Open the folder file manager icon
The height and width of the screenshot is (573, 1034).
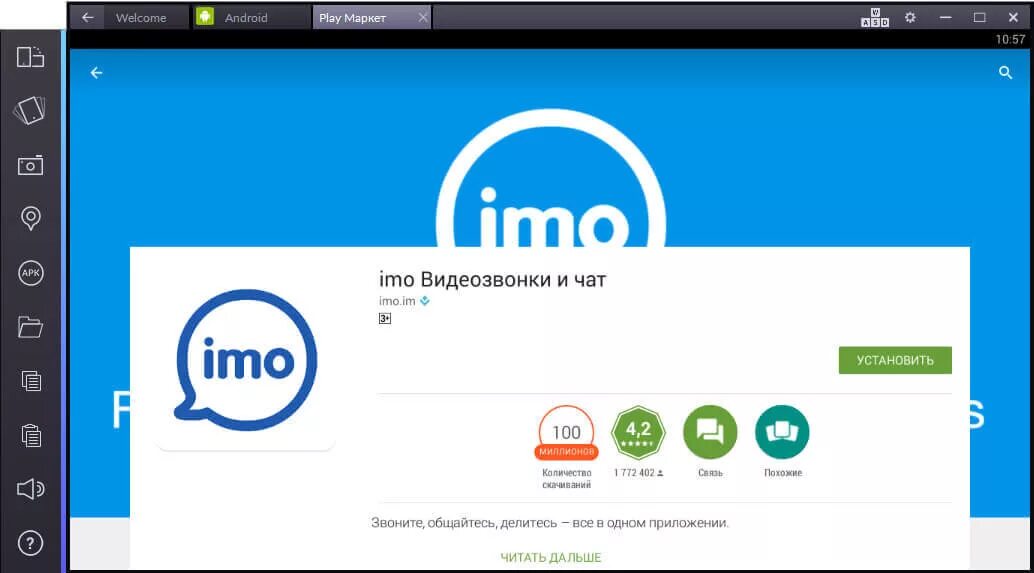tap(30, 327)
